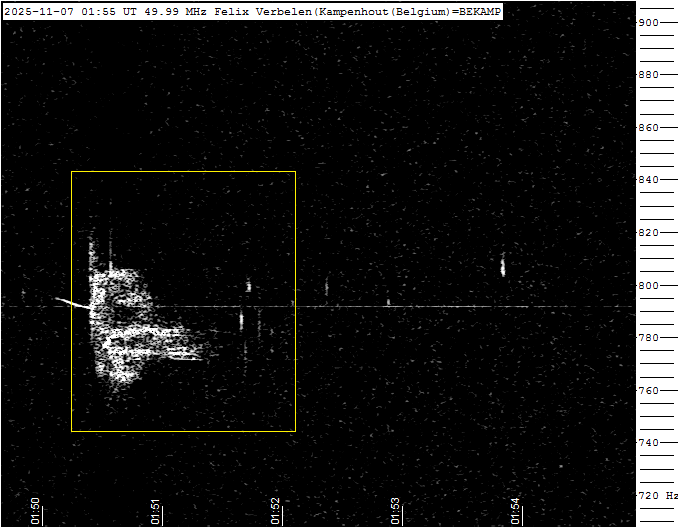Select the 880 frequency scale label
This screenshot has width=679, height=528.
[649, 75]
